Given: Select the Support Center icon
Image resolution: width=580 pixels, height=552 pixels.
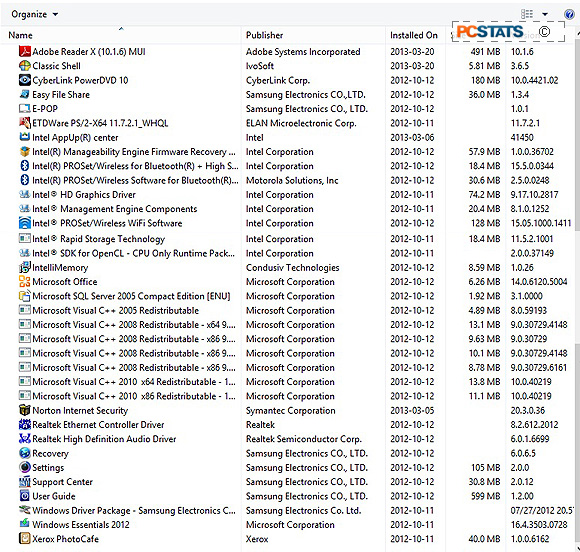Looking at the screenshot, I should pos(24,481).
